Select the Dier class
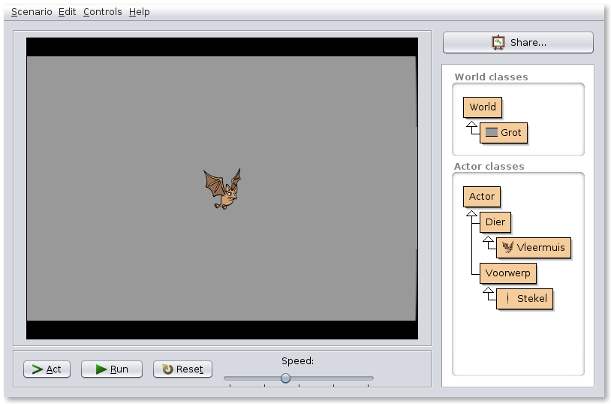Screen dimensions: 611x404 coord(495,222)
